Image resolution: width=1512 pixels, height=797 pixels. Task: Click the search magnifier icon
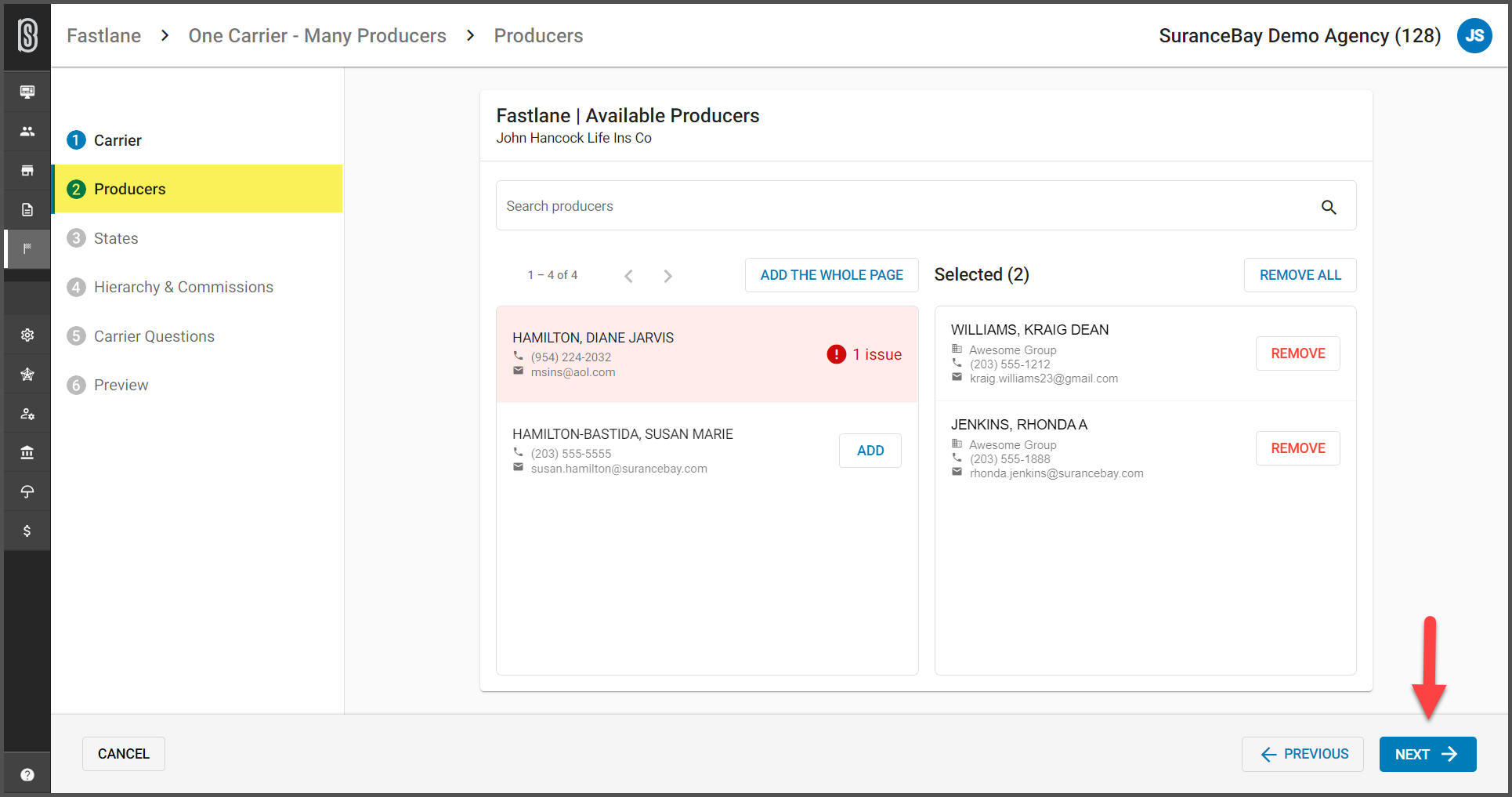point(1329,207)
